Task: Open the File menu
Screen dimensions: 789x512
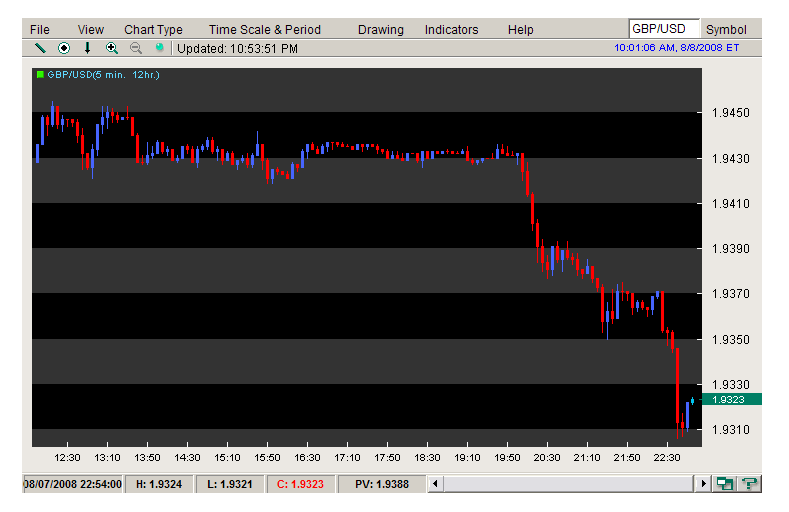Action: tap(40, 30)
